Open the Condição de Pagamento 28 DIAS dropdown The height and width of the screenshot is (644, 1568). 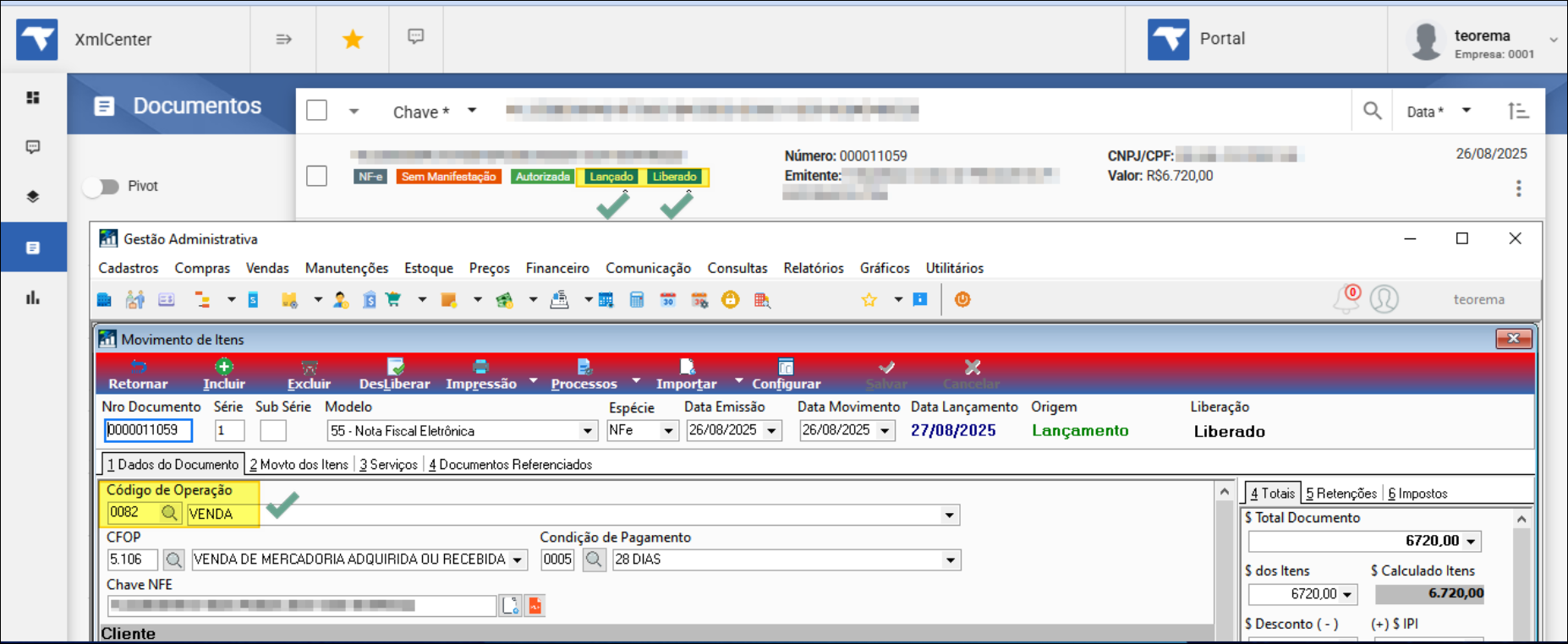950,559
